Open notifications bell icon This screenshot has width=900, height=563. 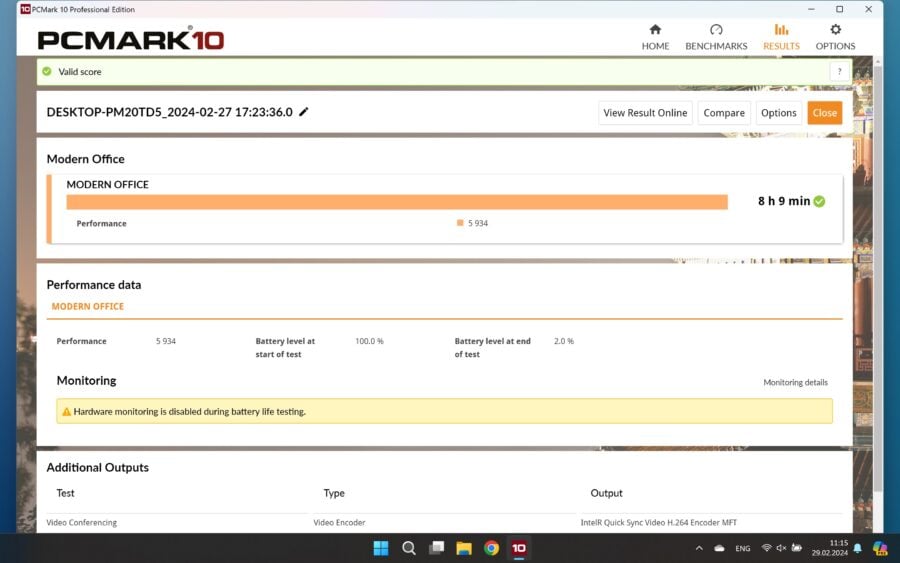coord(858,548)
